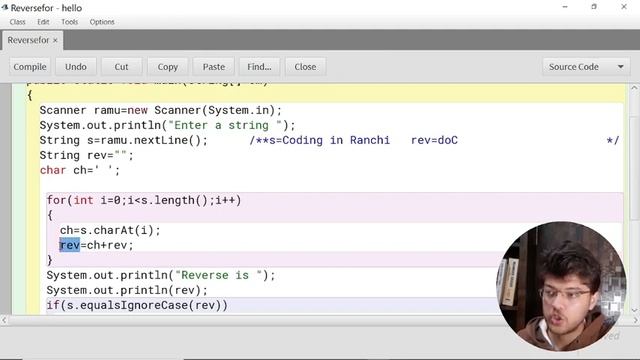Screen dimensions: 640x360
Task: Click the Paste button
Action: pos(214,67)
